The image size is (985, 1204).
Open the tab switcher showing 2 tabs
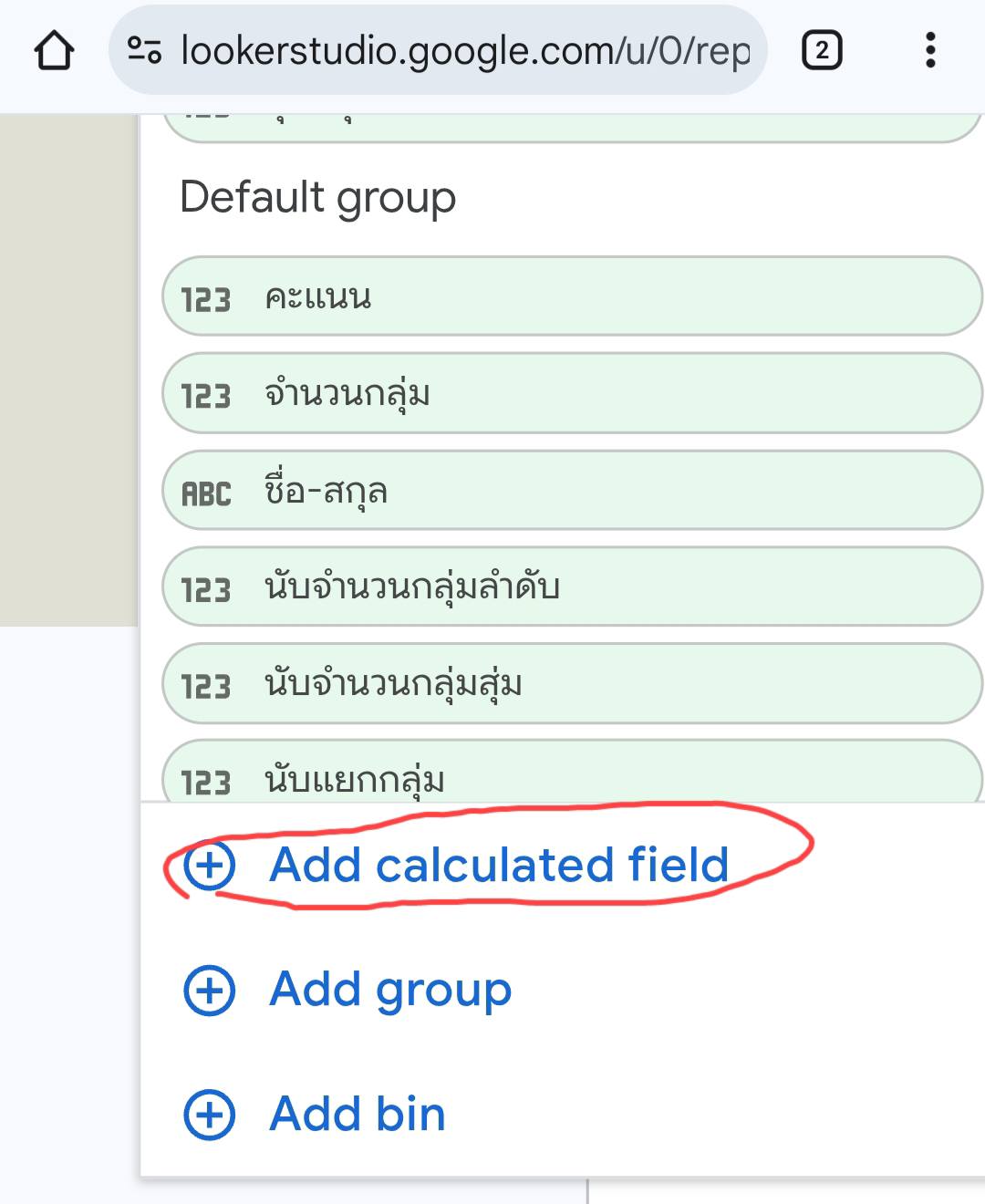point(821,50)
